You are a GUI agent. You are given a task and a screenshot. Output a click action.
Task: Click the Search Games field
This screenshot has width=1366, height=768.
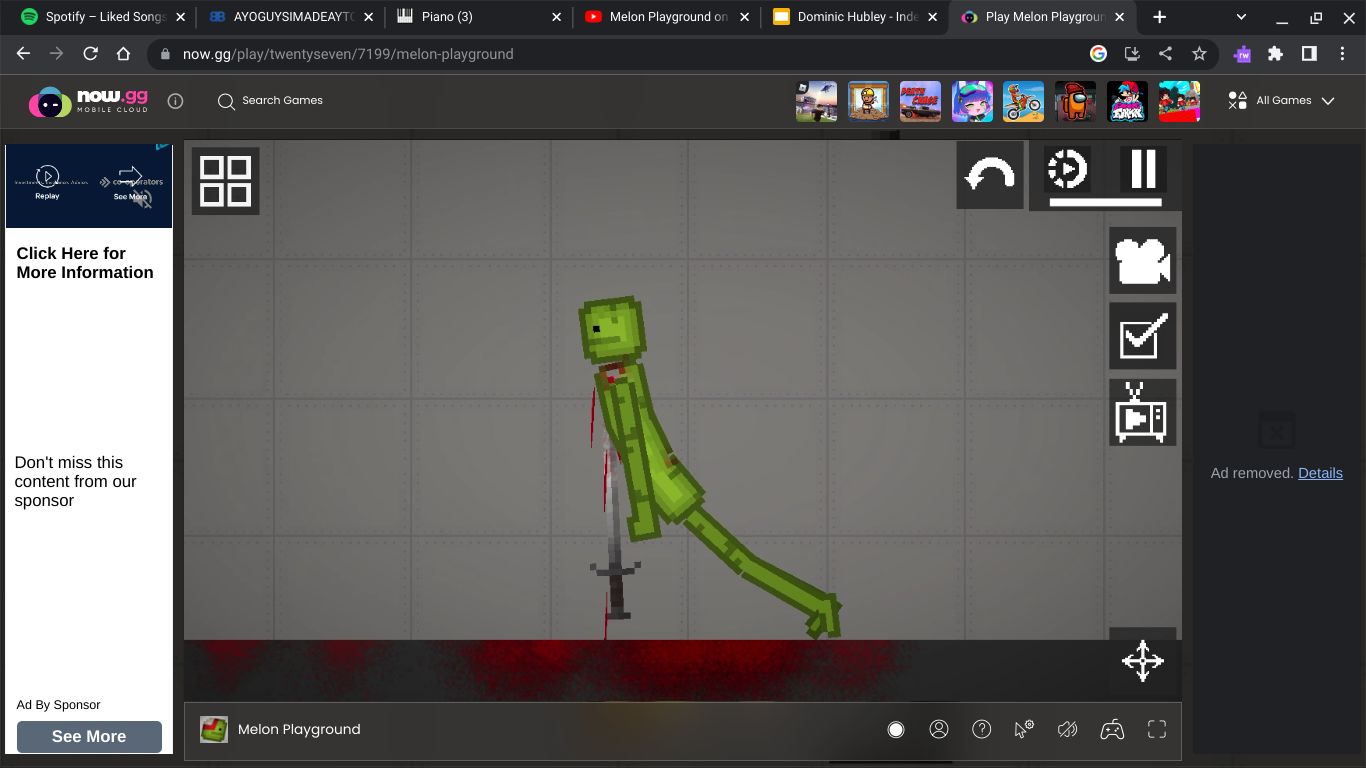click(271, 100)
